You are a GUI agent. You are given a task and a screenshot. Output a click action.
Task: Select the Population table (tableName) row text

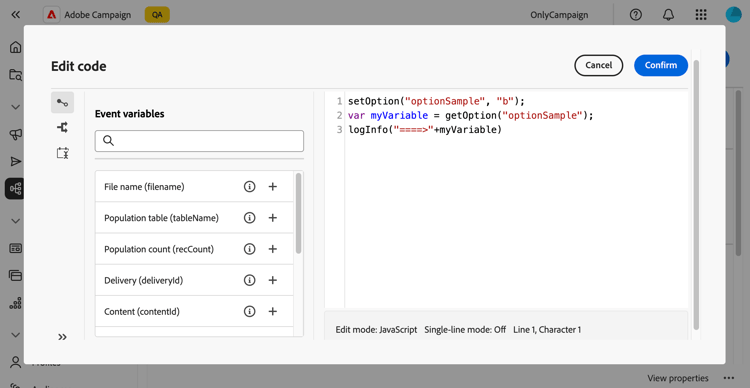coord(161,218)
